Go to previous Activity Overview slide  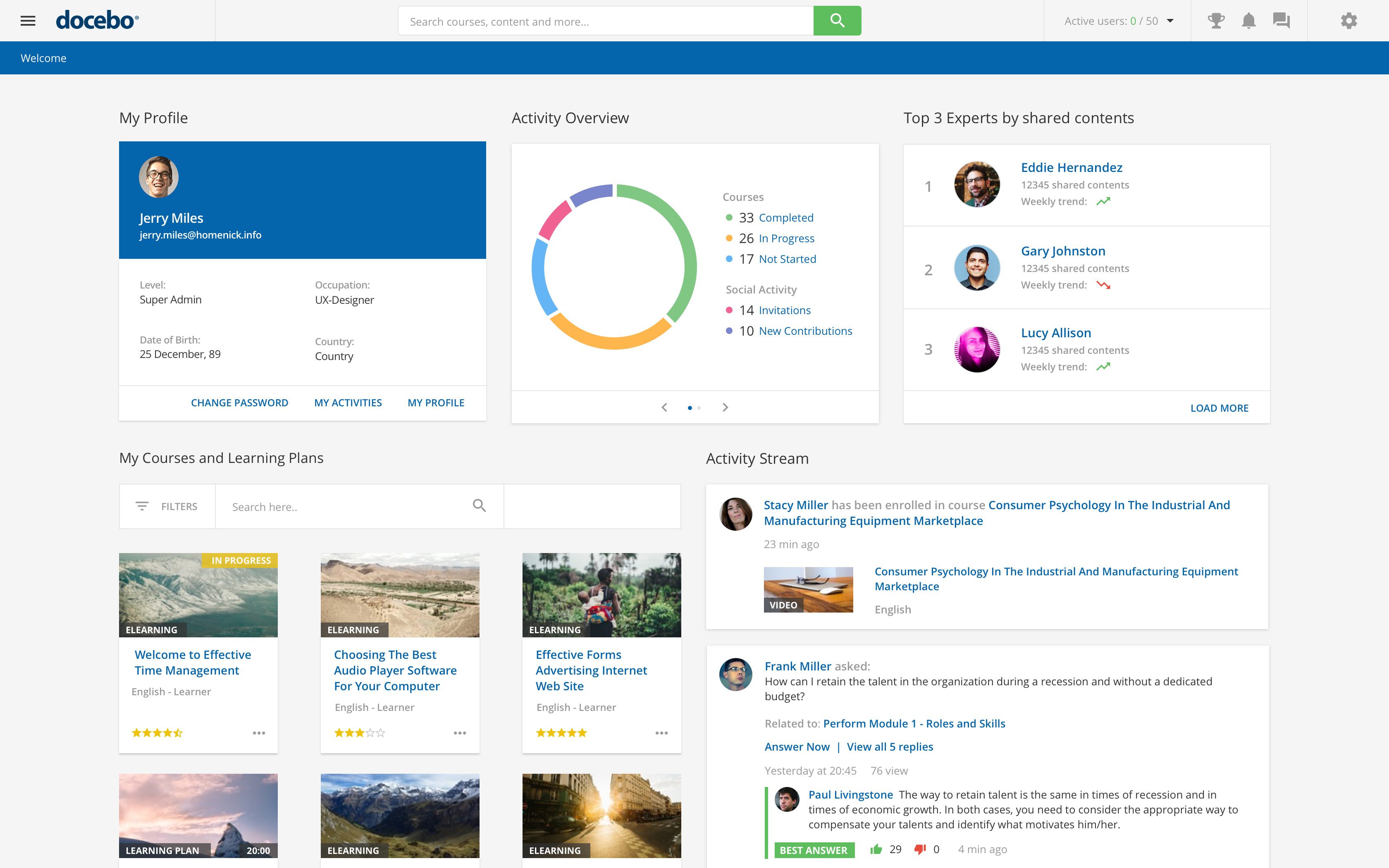point(664,407)
